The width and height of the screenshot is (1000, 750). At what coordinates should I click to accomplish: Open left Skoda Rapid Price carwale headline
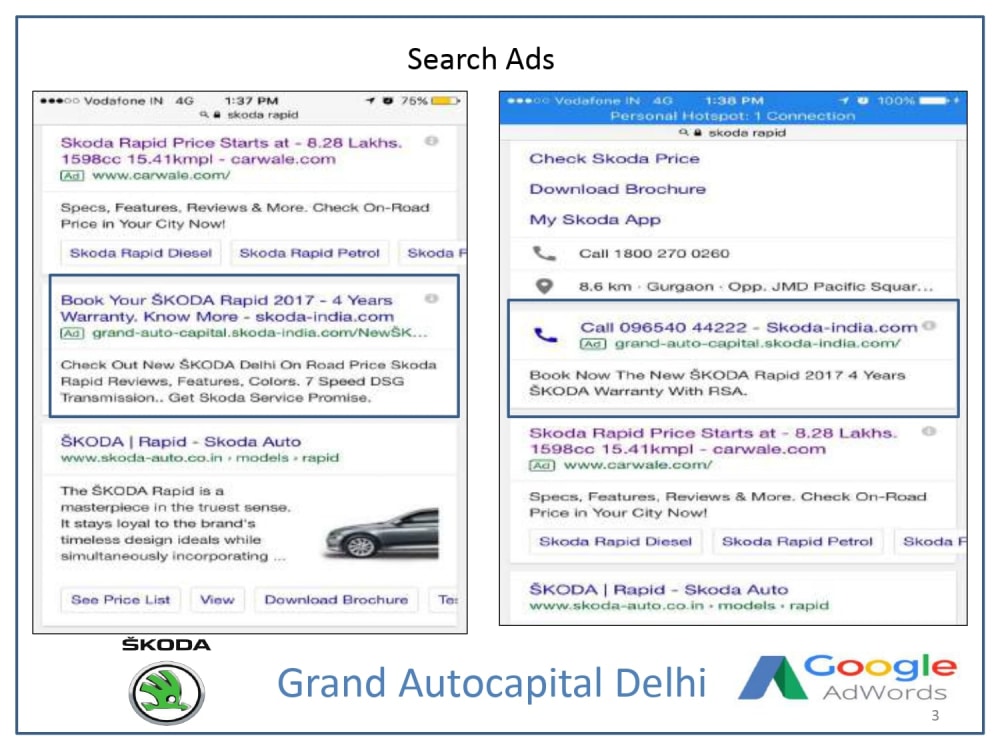232,151
